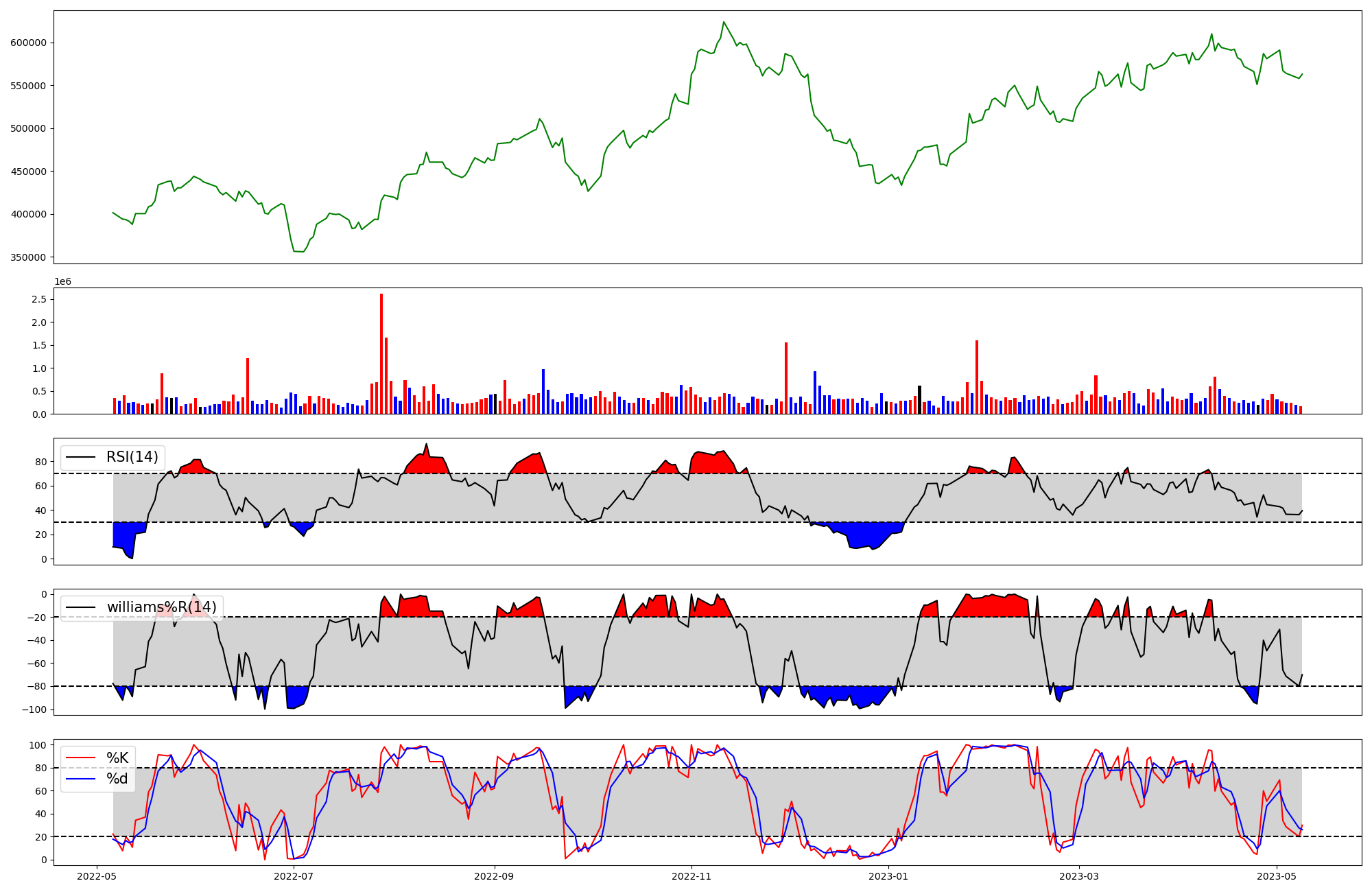The width and height of the screenshot is (1372, 892).
Task: Click the %K legend text
Action: [x=117, y=758]
